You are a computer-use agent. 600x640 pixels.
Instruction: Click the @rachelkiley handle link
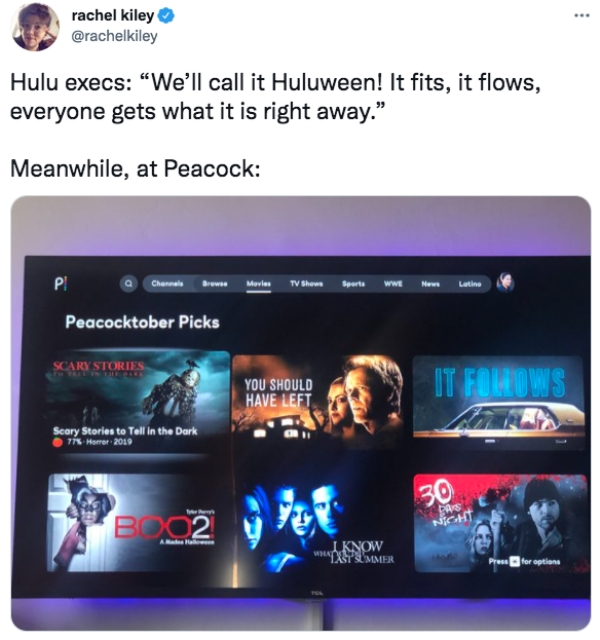tap(114, 36)
